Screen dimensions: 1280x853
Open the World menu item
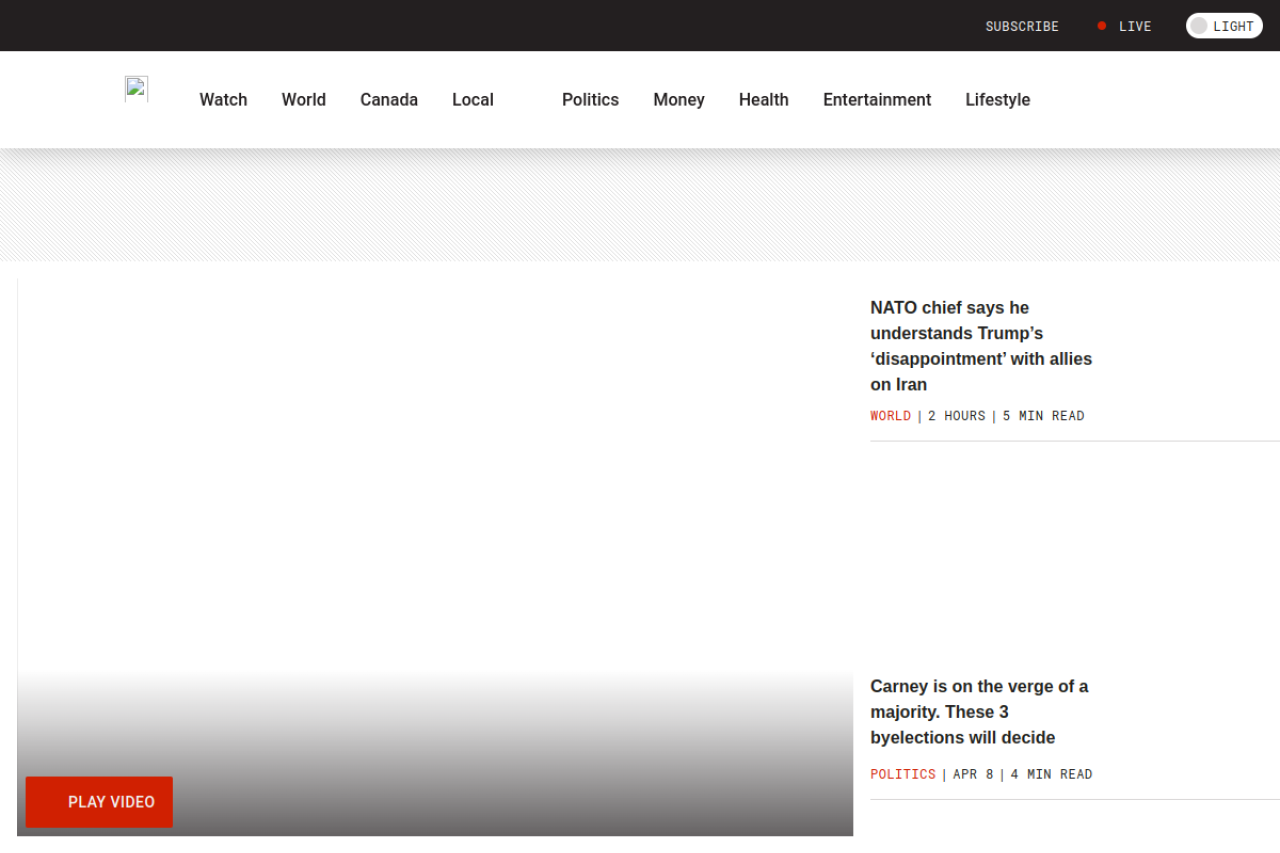[x=303, y=100]
